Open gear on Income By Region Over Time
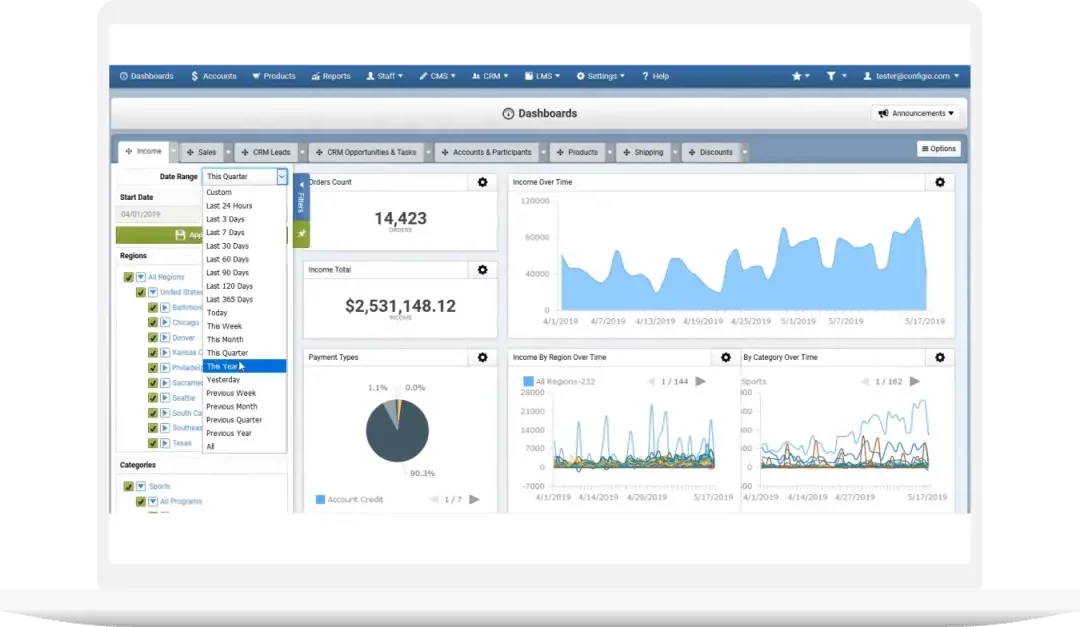This screenshot has height=627, width=1080. [725, 358]
